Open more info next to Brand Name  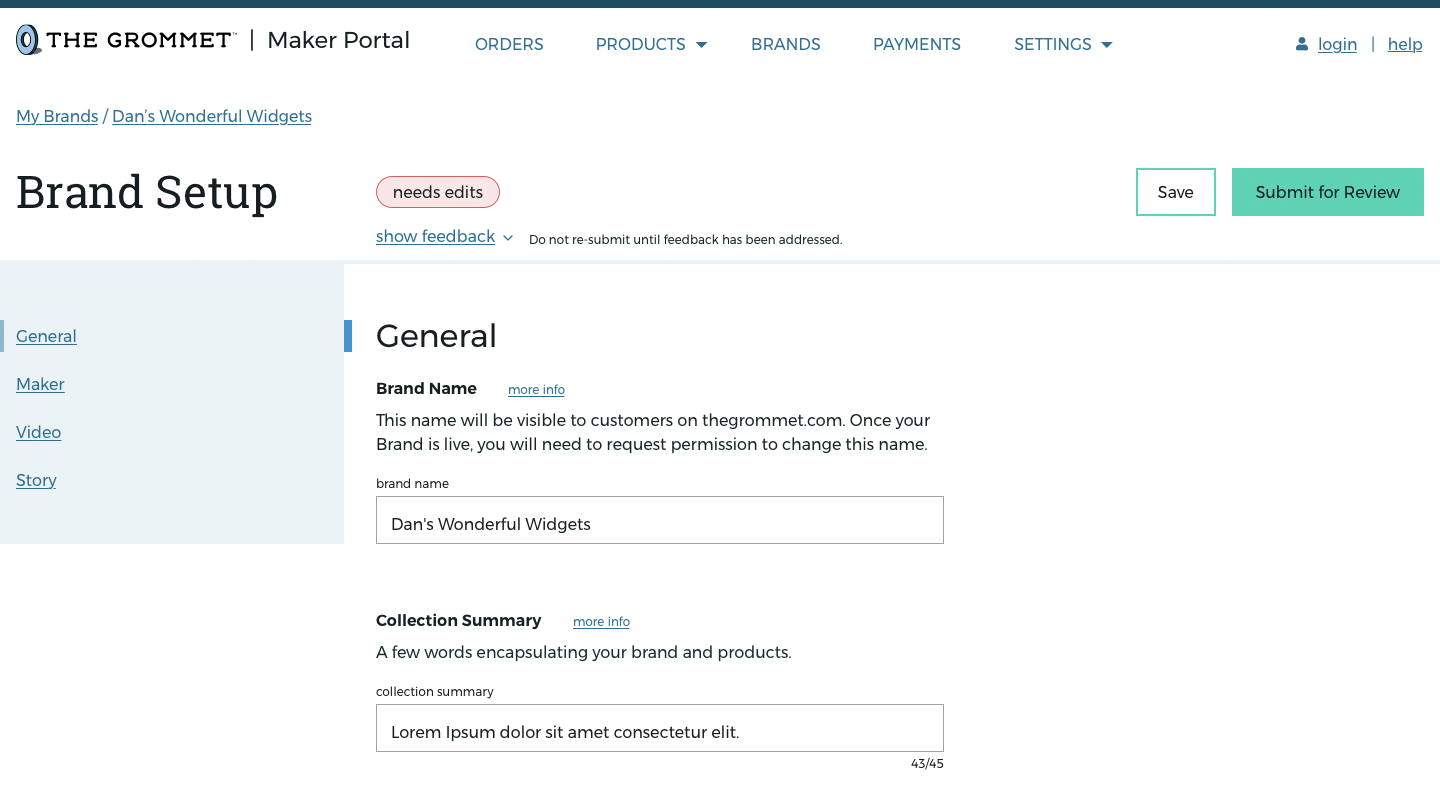[536, 390]
